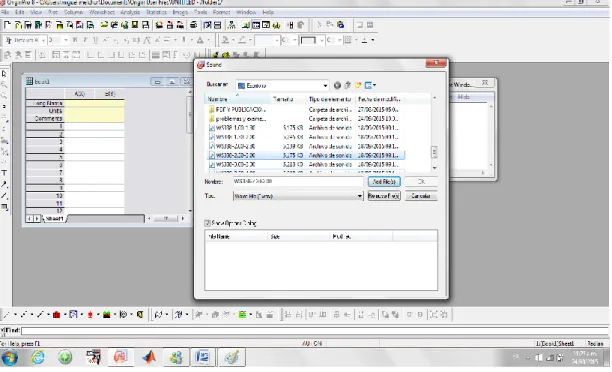The height and width of the screenshot is (372, 612).
Task: Open MATLAB from the taskbar
Action: (149, 357)
